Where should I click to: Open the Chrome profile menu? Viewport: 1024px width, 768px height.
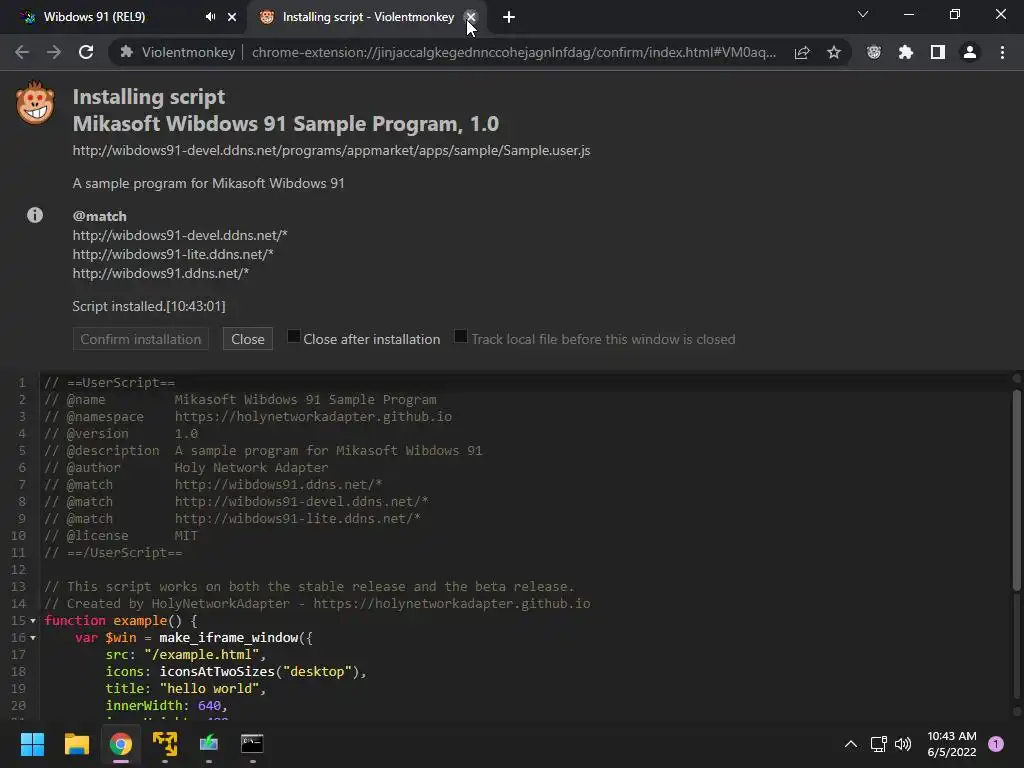coord(970,52)
